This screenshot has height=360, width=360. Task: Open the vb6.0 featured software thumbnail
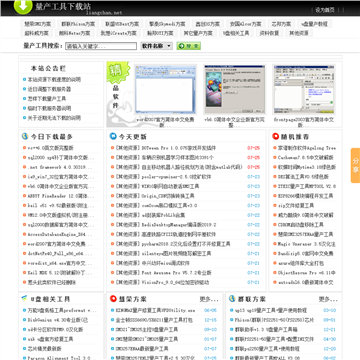tap(235, 90)
